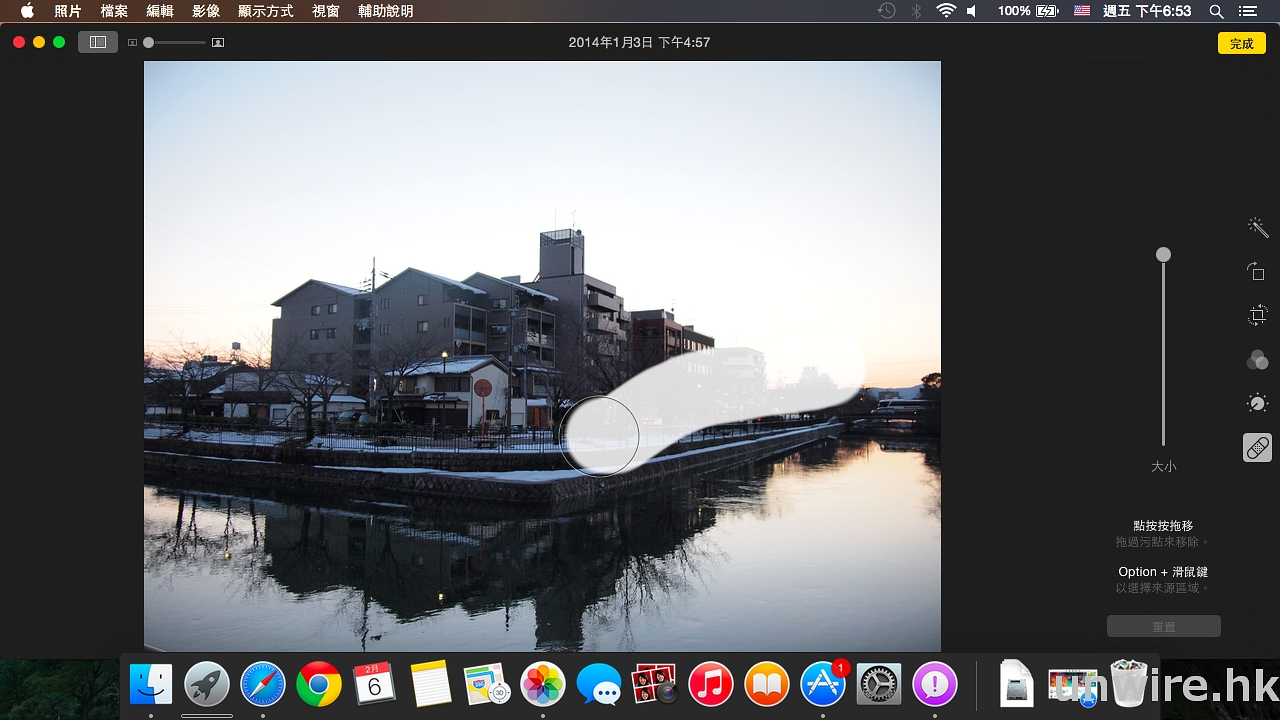Expand the Wi-Fi status menu
This screenshot has height=720, width=1280.
(946, 11)
